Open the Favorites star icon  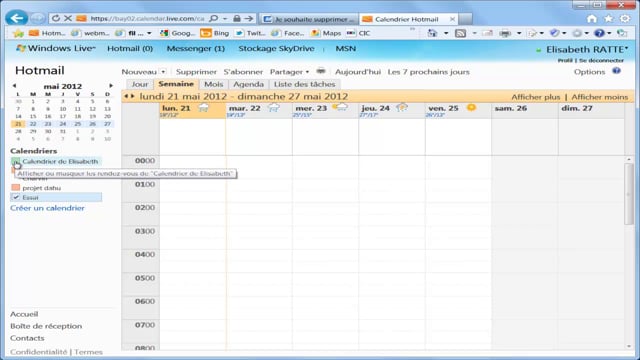[x=608, y=18]
